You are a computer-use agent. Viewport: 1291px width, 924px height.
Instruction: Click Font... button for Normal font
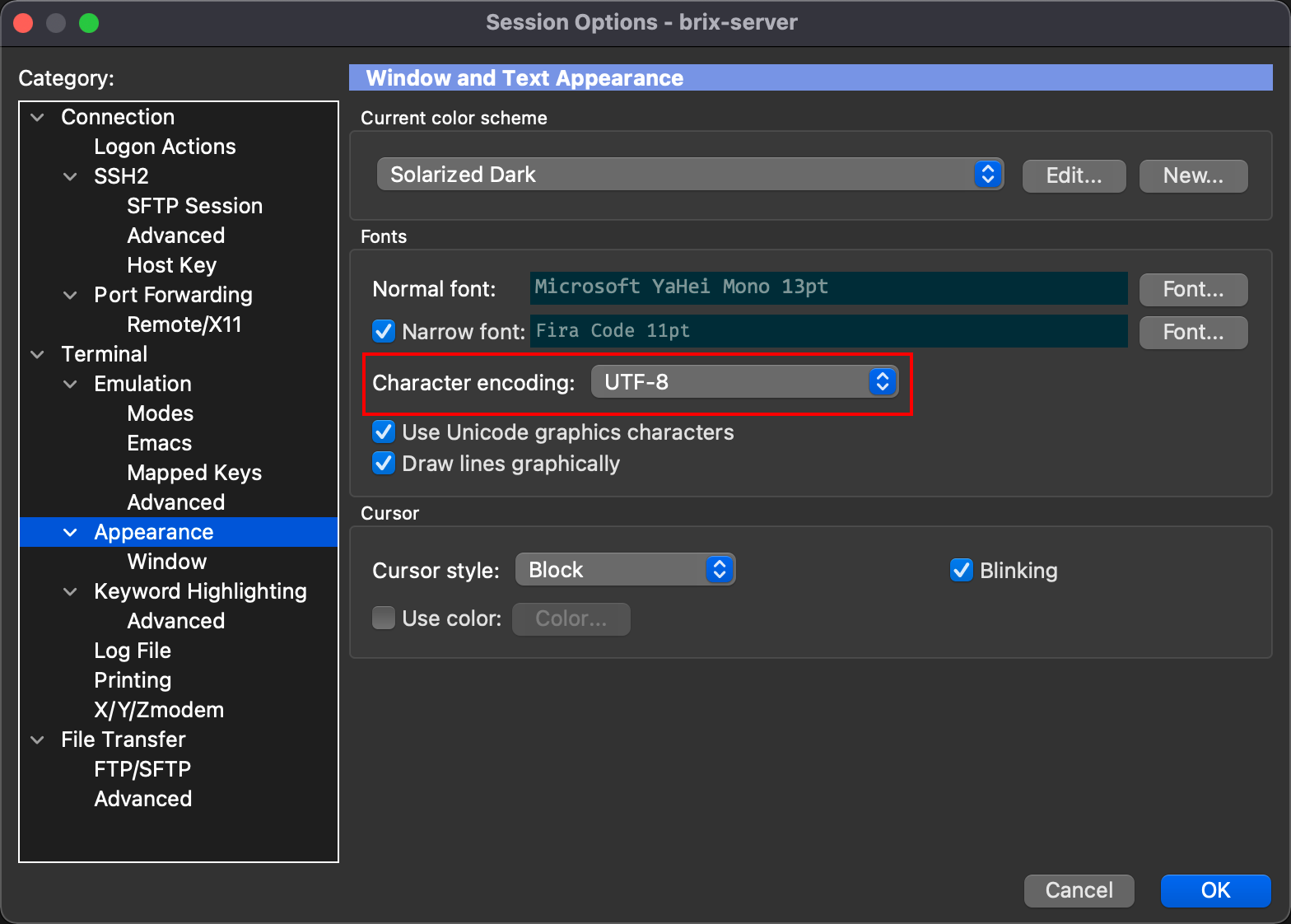coord(1193,289)
